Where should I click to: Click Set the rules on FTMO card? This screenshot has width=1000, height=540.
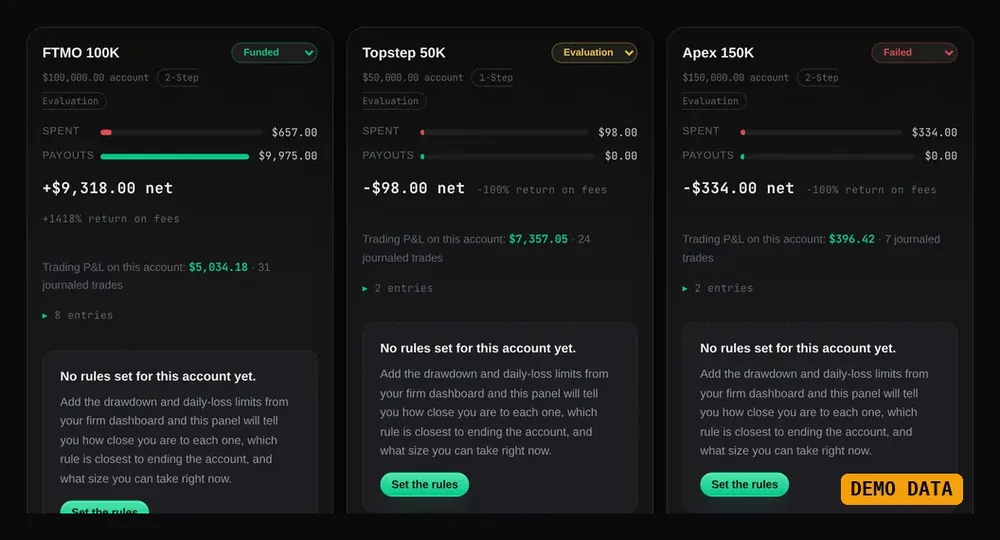pos(105,507)
